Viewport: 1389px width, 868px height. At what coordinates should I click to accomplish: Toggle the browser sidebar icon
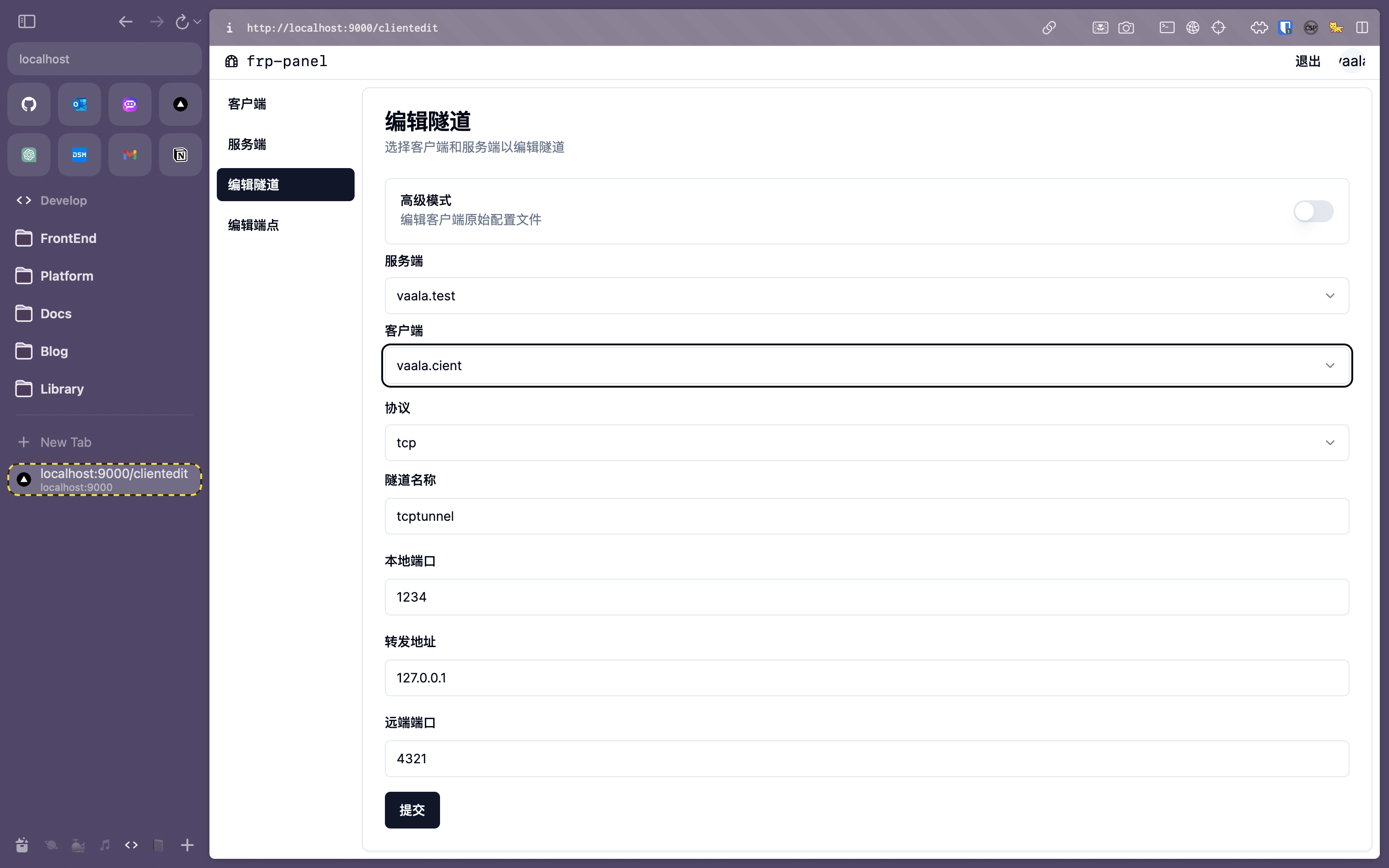pyautogui.click(x=27, y=22)
